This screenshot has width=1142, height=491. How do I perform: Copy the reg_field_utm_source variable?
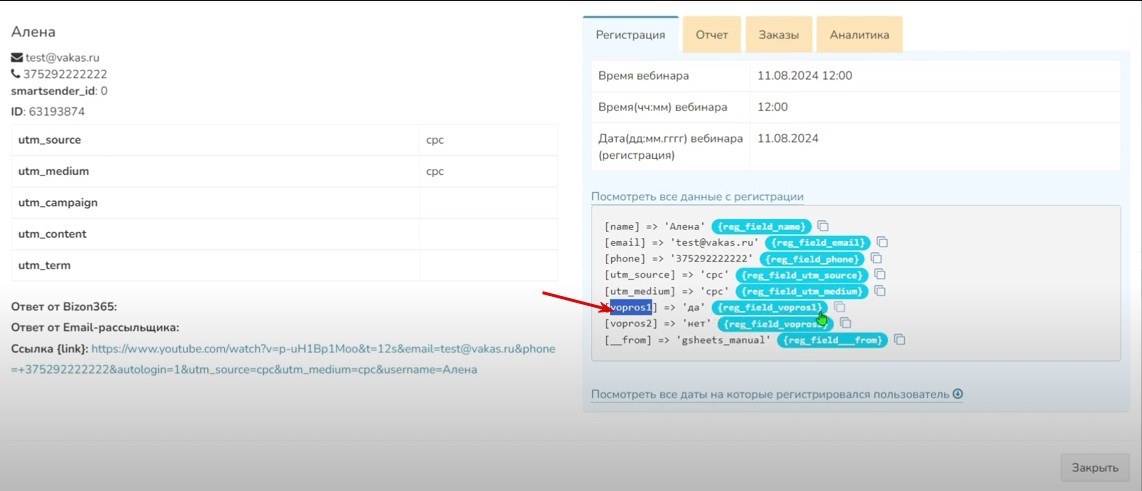coord(879,275)
